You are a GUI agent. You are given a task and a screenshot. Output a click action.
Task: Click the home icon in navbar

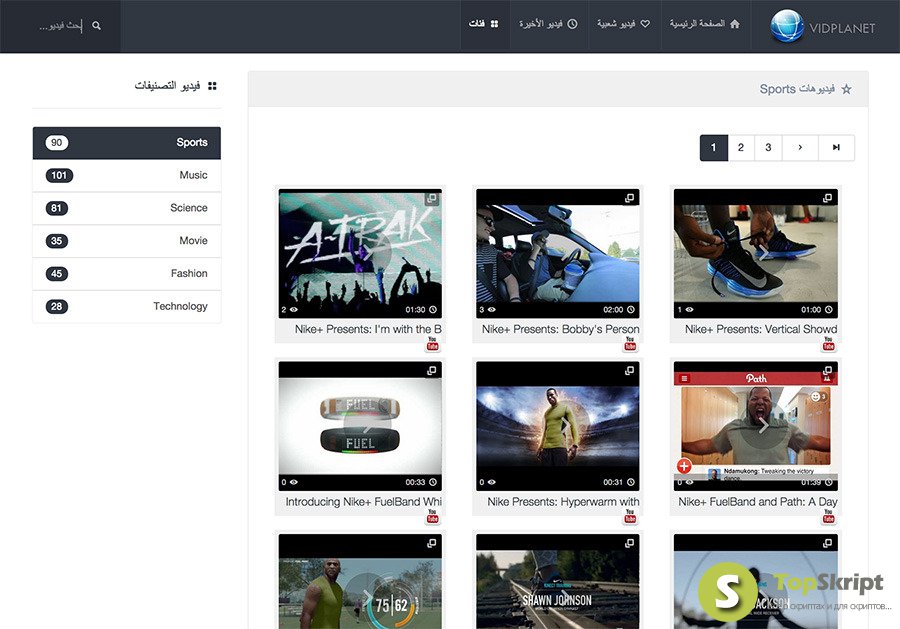(734, 24)
